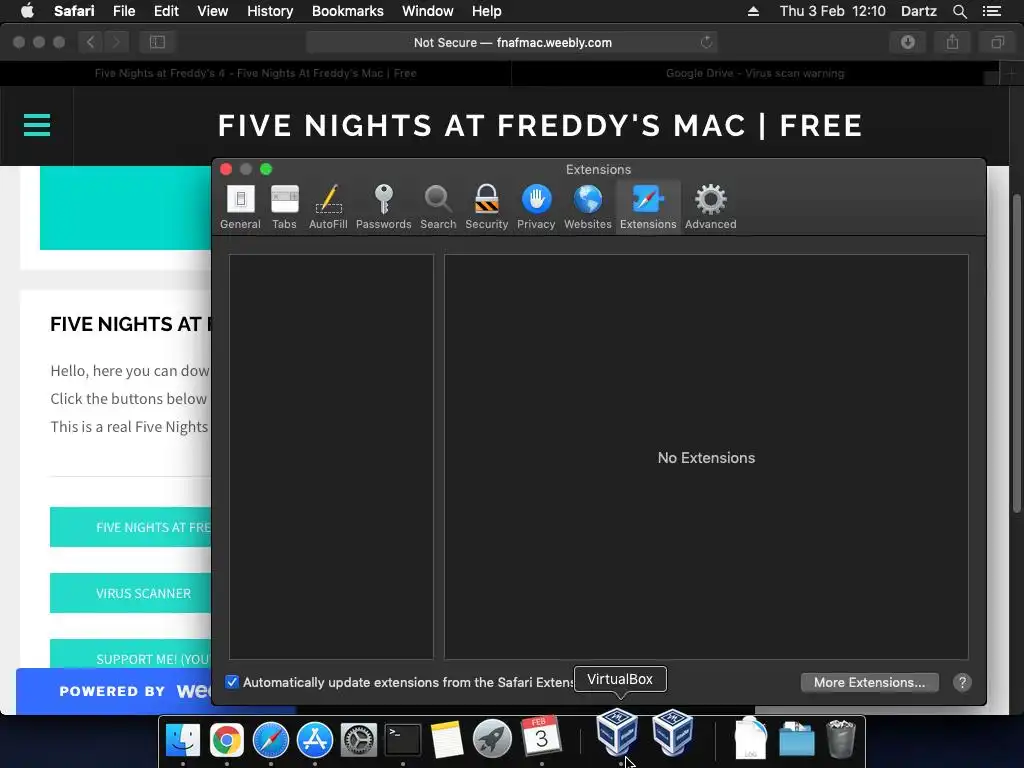The width and height of the screenshot is (1024, 768).
Task: Open the AutoFill preferences pane
Action: [x=328, y=207]
